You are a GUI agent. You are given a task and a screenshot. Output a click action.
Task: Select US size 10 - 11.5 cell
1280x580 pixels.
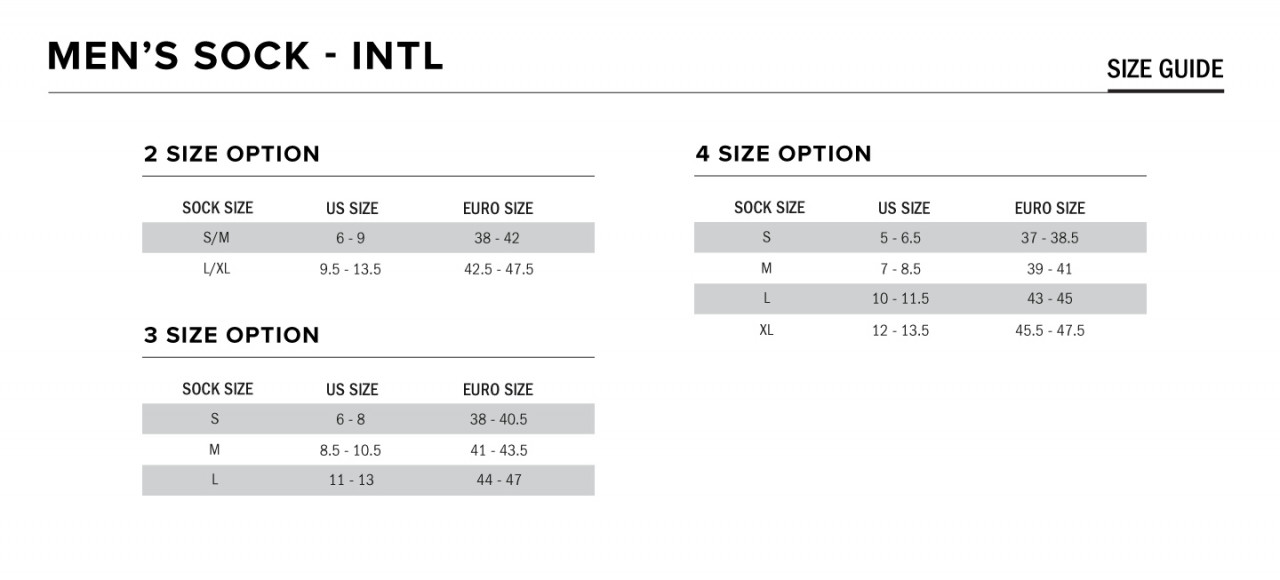(900, 299)
